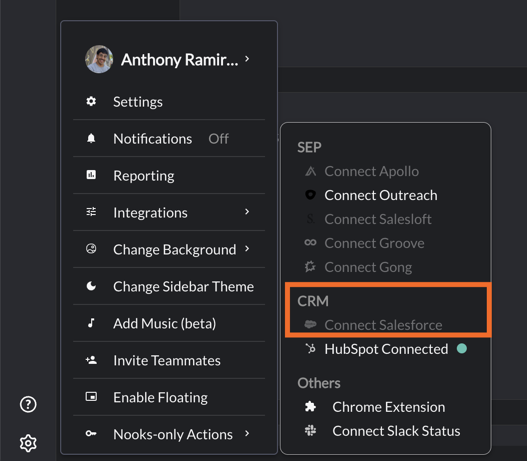Click the help question mark icon
The height and width of the screenshot is (461, 527).
point(28,404)
